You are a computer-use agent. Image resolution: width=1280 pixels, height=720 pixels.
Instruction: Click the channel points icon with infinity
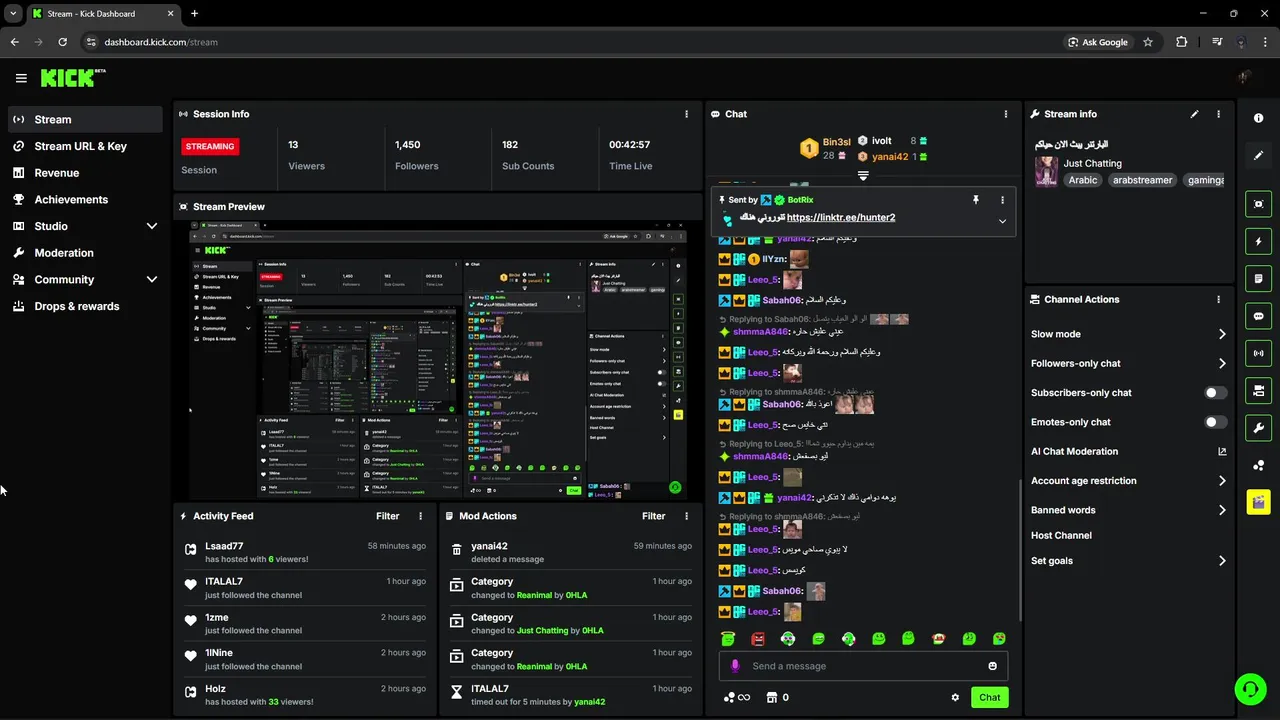(736, 698)
